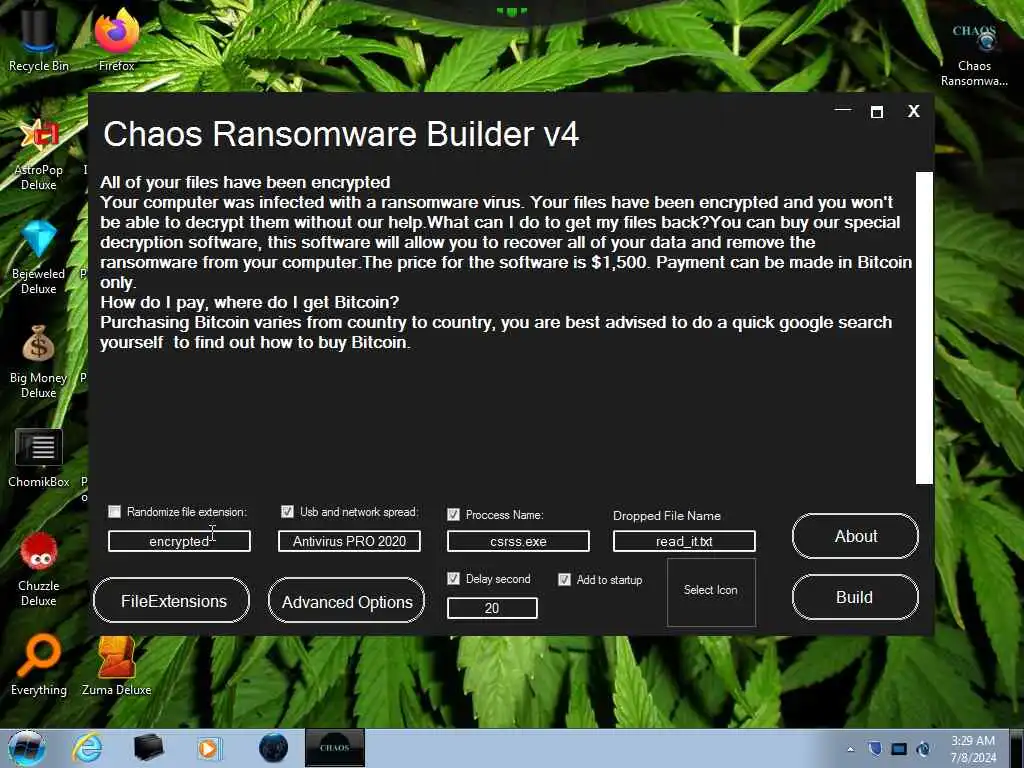This screenshot has width=1024, height=768.
Task: Click the shield tray icon
Action: click(874, 748)
